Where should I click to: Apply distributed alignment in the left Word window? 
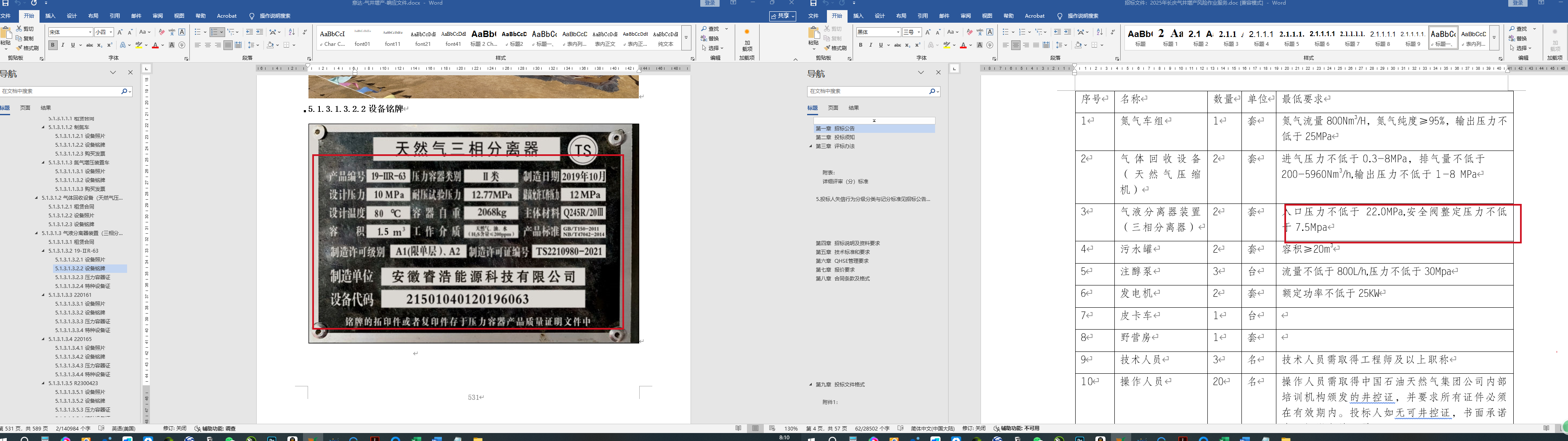[x=238, y=45]
